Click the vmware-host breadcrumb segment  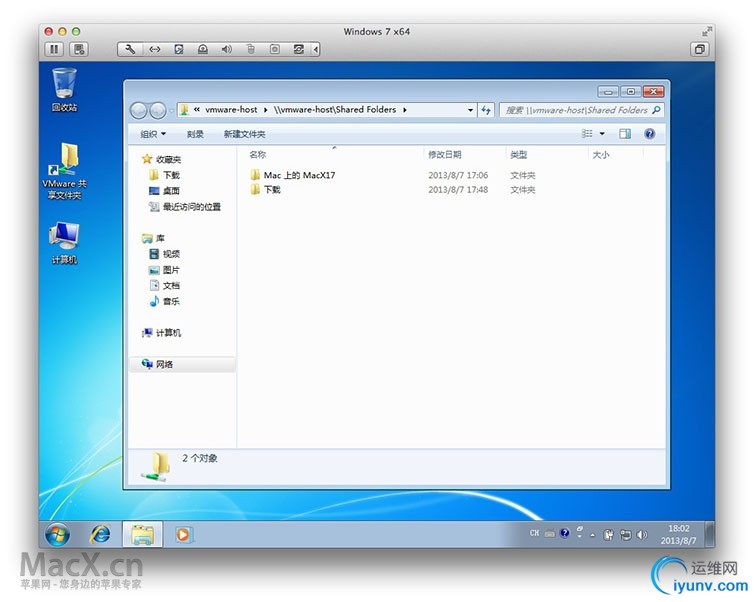[x=231, y=110]
